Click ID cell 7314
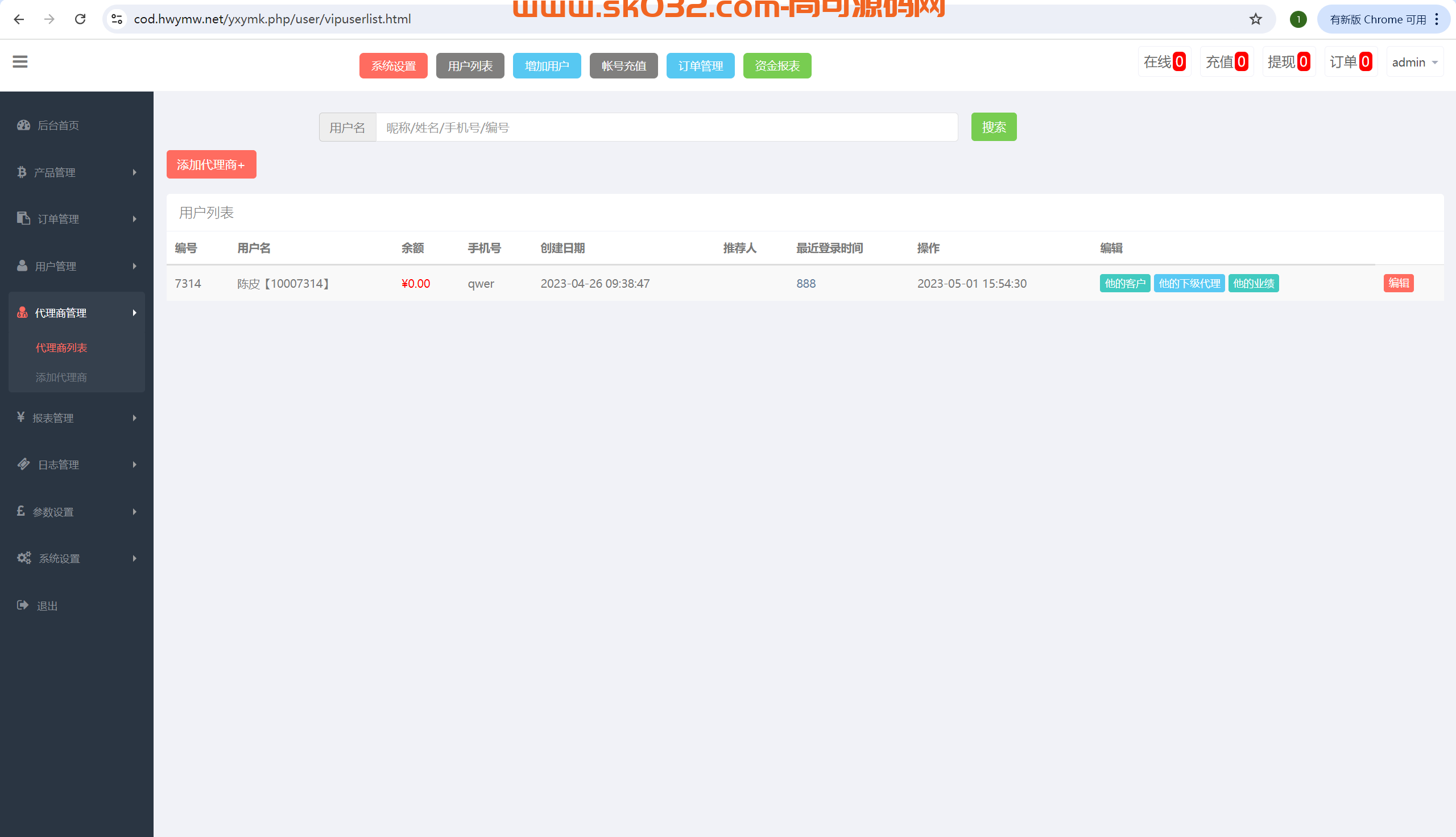1456x837 pixels. point(188,283)
